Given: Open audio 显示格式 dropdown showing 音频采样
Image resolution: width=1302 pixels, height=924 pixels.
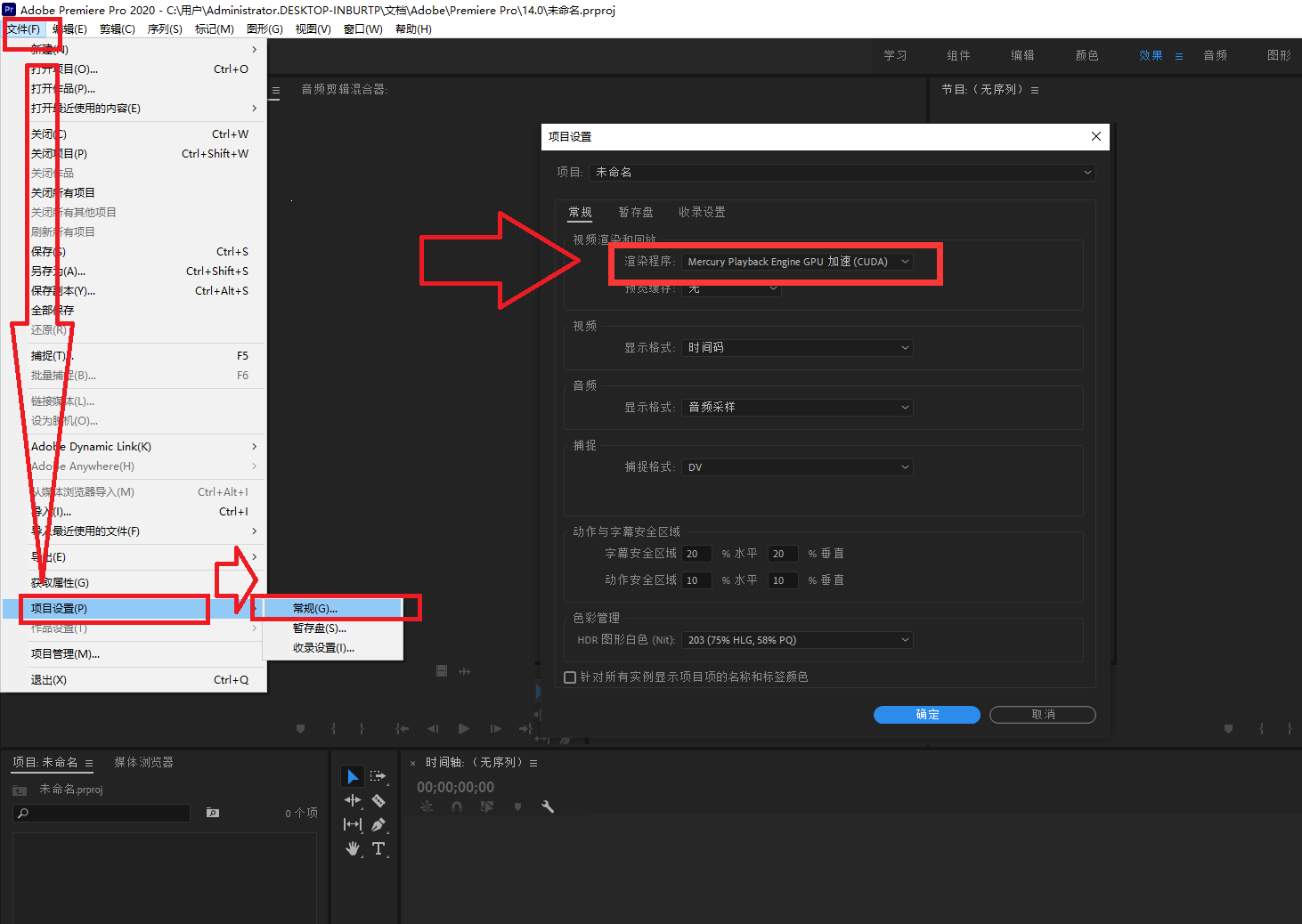Looking at the screenshot, I should pyautogui.click(x=798, y=408).
